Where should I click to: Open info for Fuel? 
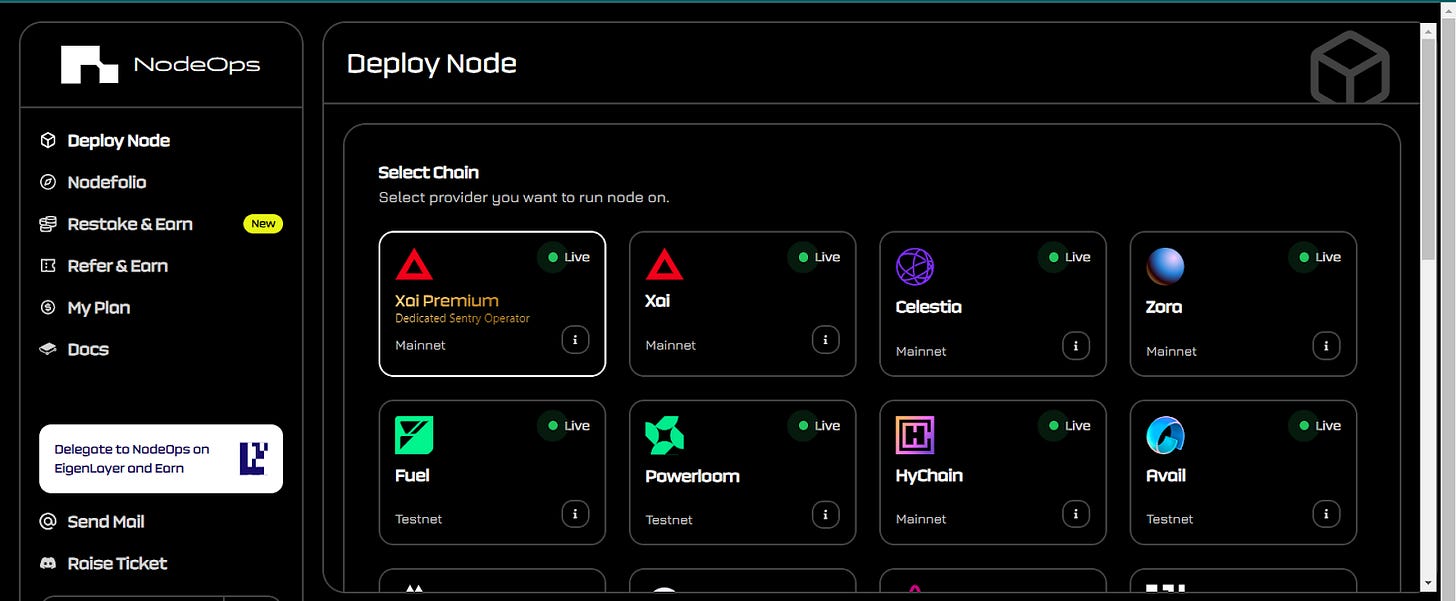click(x=575, y=514)
